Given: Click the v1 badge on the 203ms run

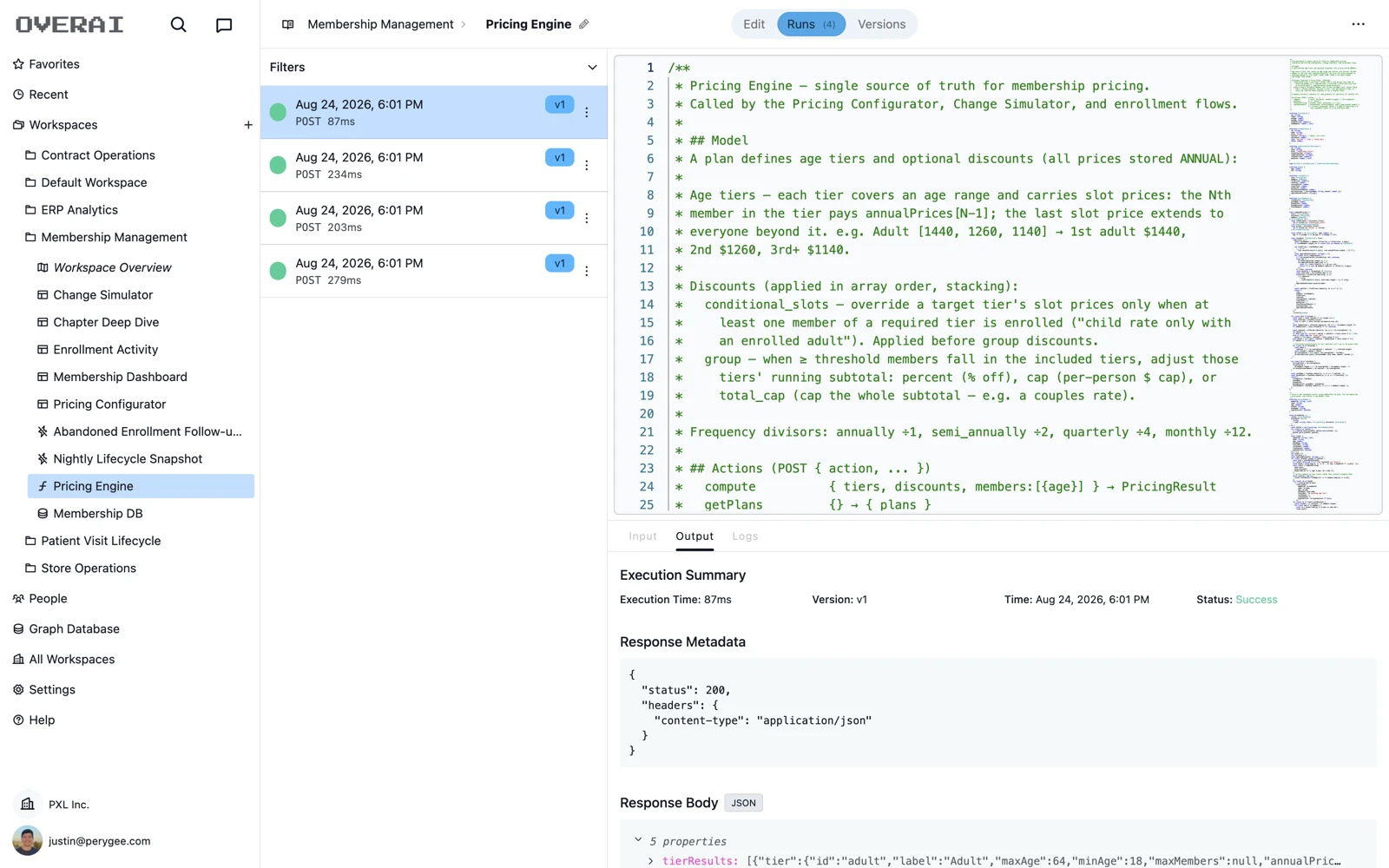Looking at the screenshot, I should click(x=560, y=210).
